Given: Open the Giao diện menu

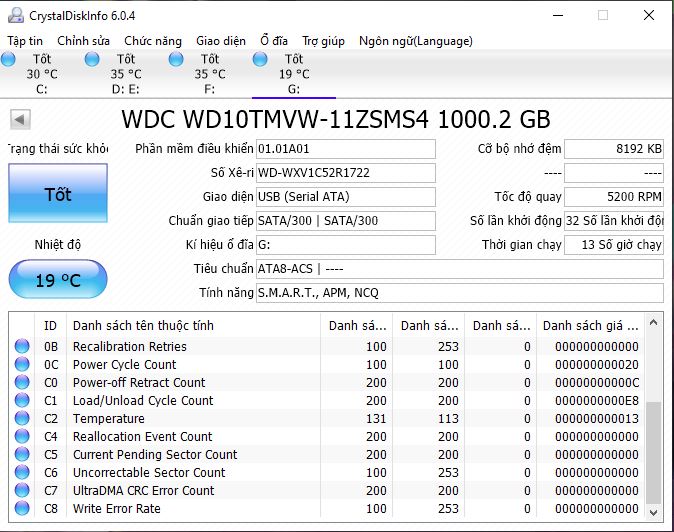Looking at the screenshot, I should 221,41.
